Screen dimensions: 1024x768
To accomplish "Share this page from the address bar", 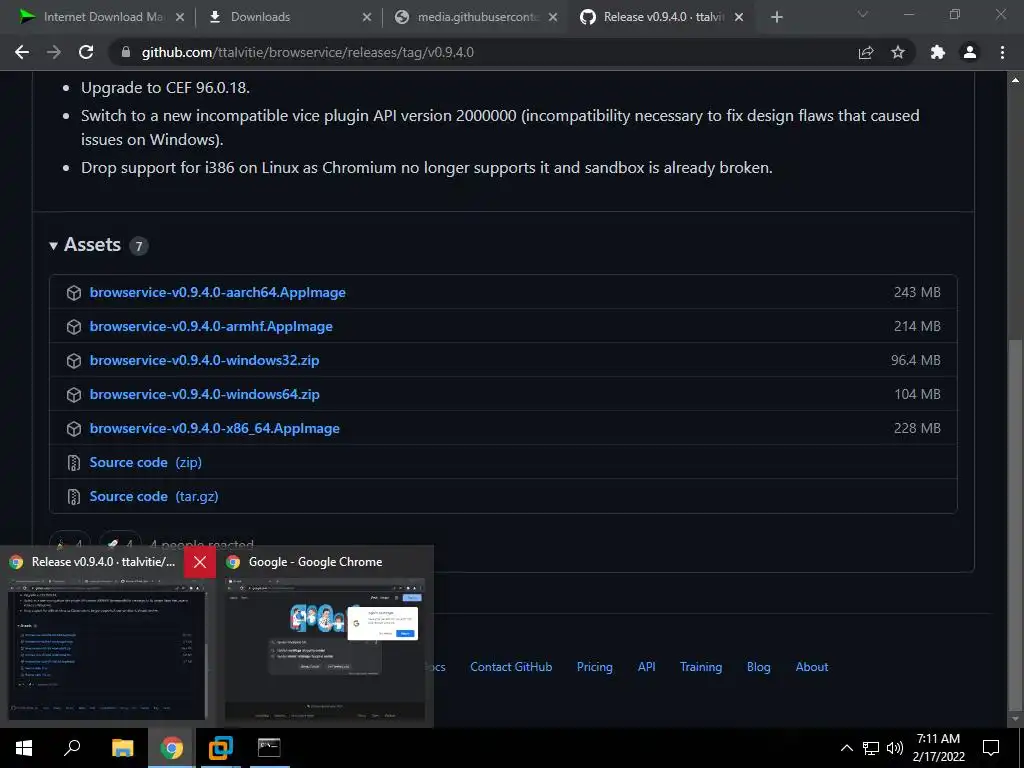I will (866, 52).
